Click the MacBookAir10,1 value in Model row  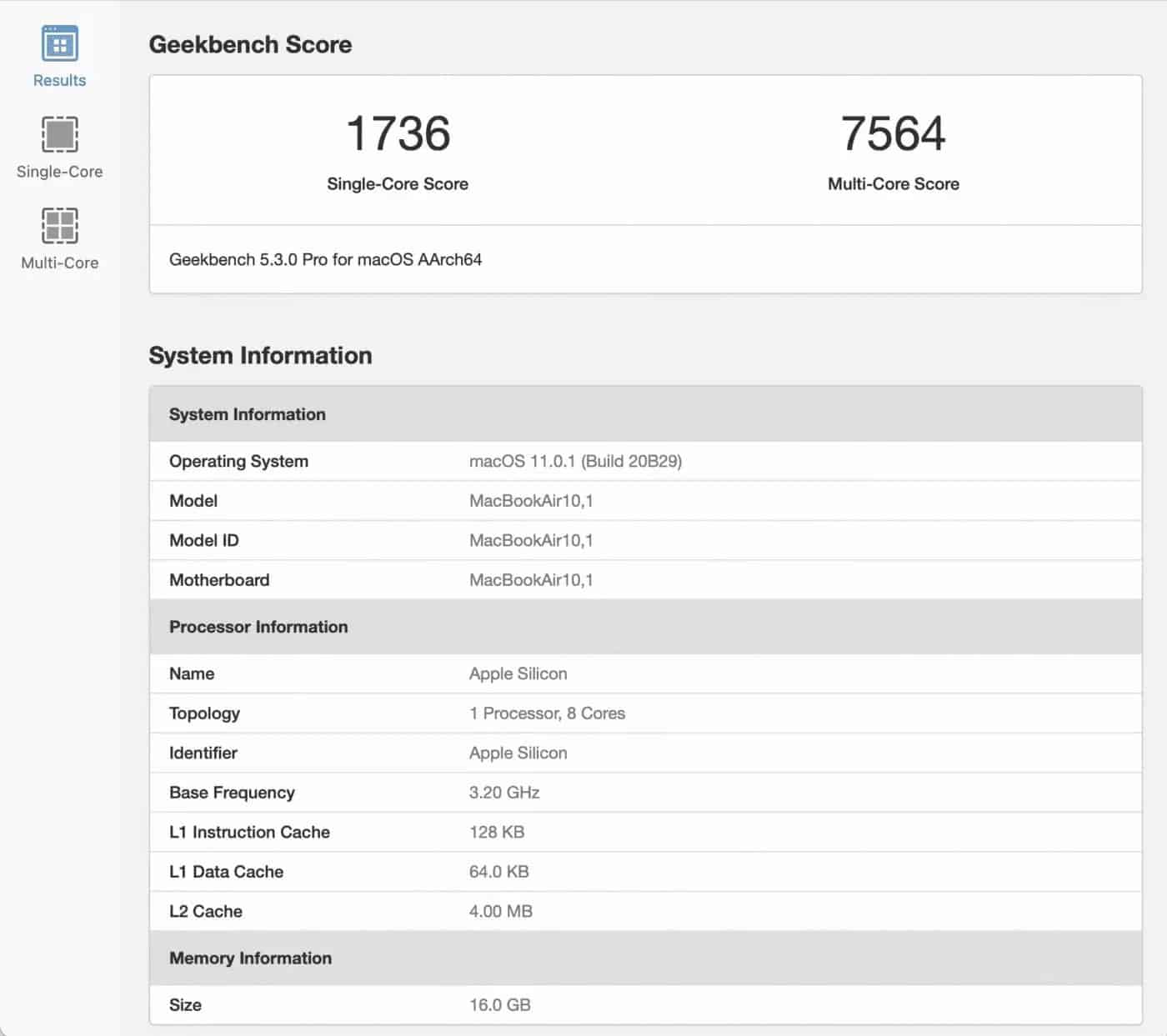[531, 501]
